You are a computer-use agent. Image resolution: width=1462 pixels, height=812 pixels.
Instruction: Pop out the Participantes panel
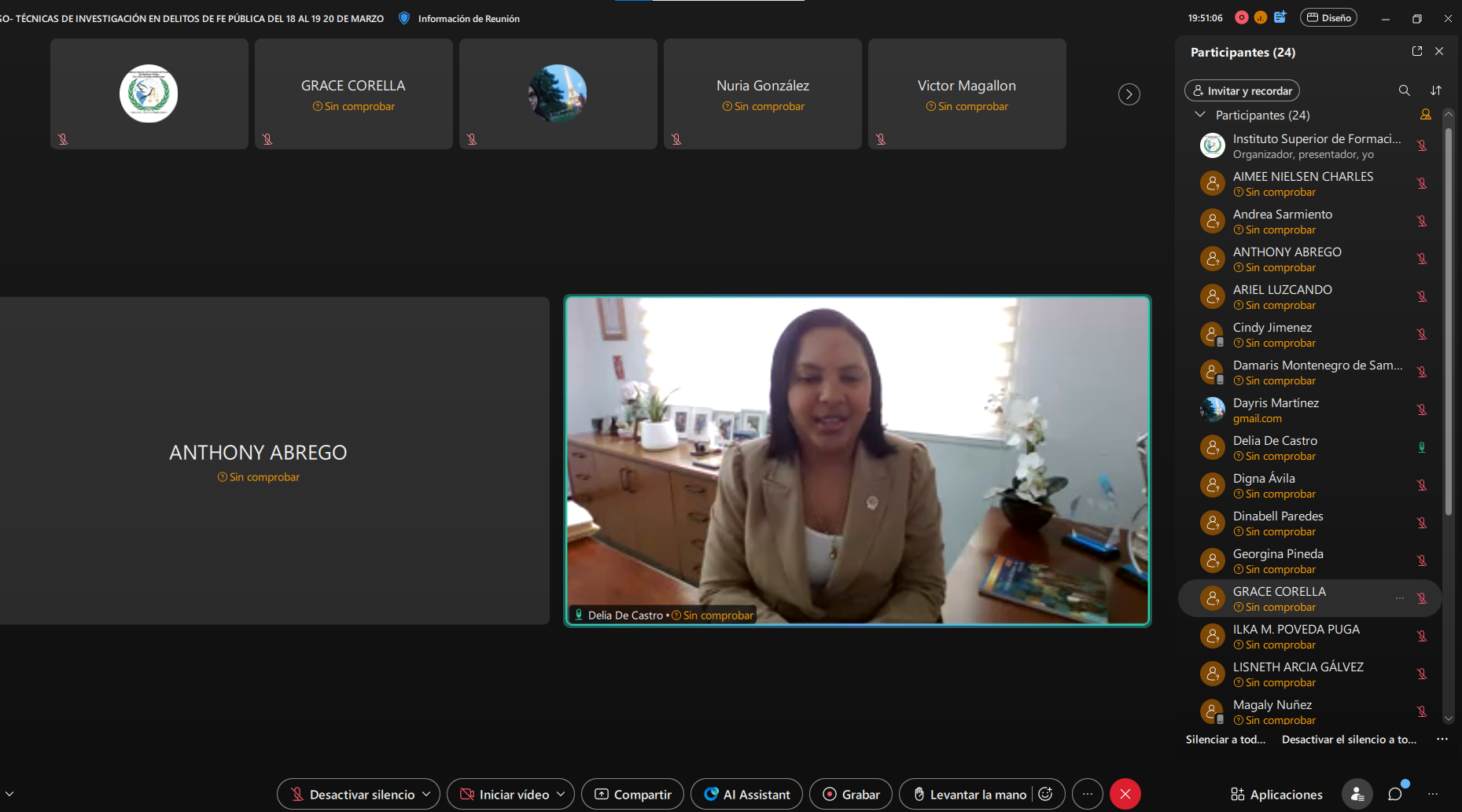pos(1417,51)
